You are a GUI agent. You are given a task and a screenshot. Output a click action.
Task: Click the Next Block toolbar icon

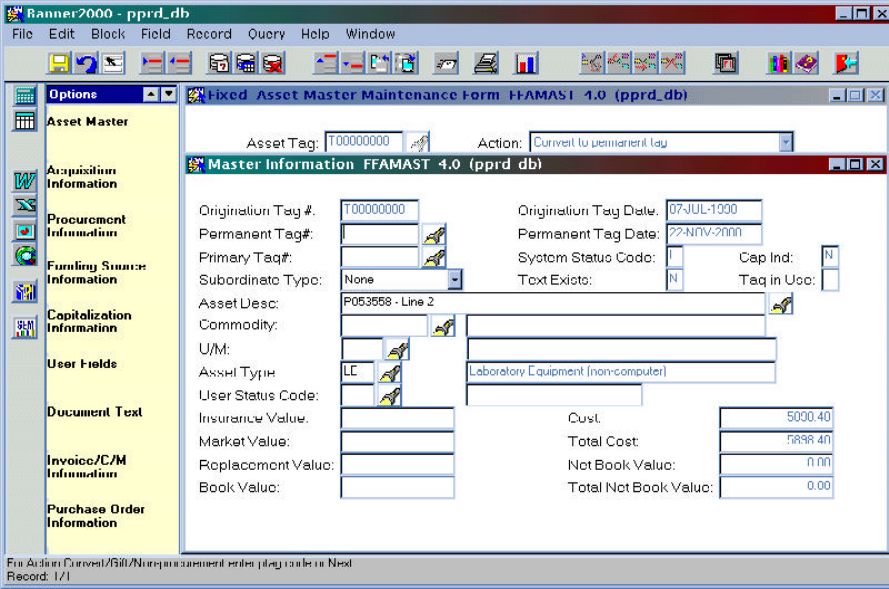pyautogui.click(x=406, y=63)
